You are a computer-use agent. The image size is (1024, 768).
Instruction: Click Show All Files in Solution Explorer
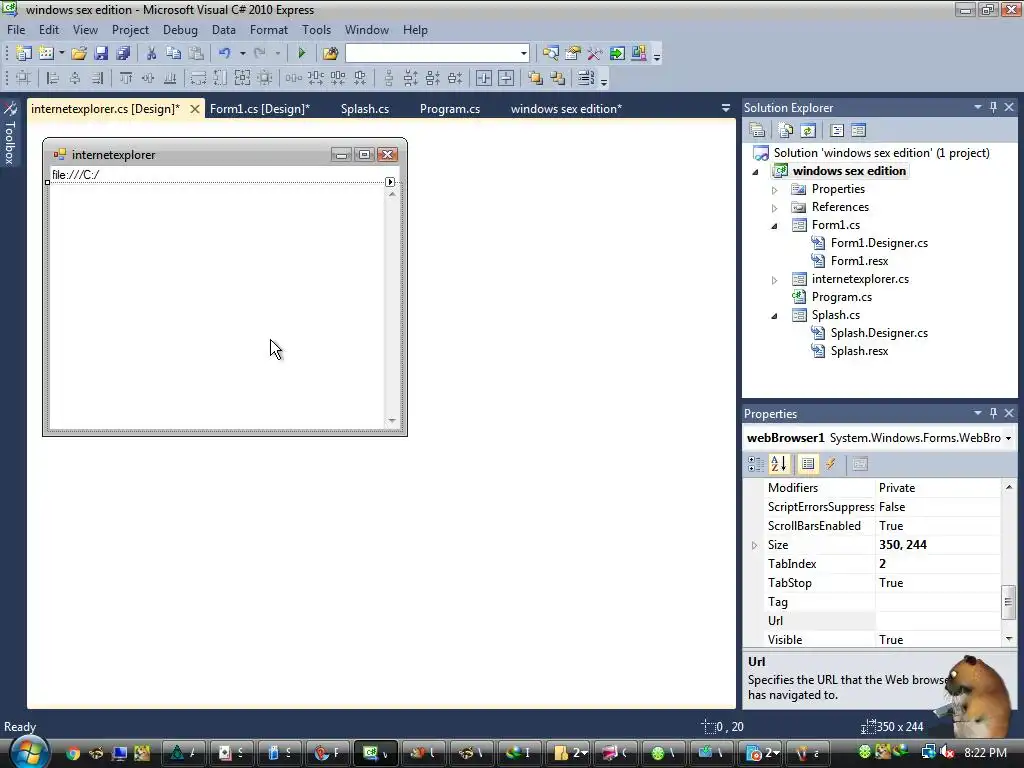(x=786, y=131)
